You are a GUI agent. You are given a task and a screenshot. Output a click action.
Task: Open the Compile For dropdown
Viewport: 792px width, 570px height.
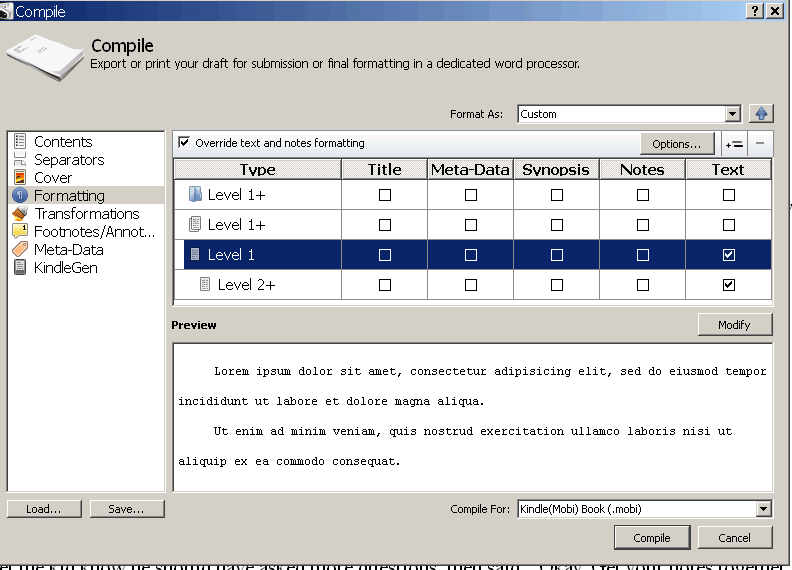[764, 509]
